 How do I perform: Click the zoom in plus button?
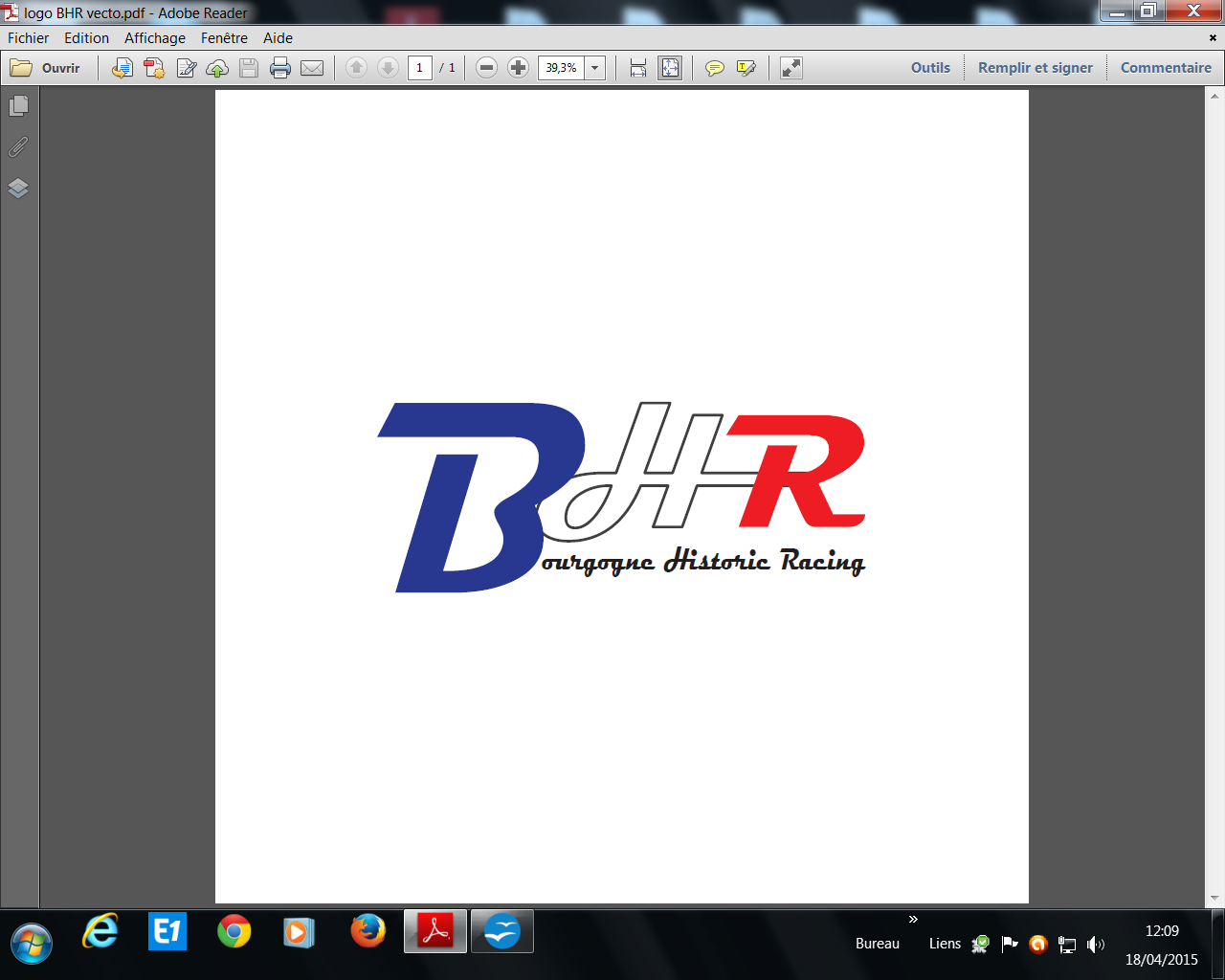tap(518, 68)
